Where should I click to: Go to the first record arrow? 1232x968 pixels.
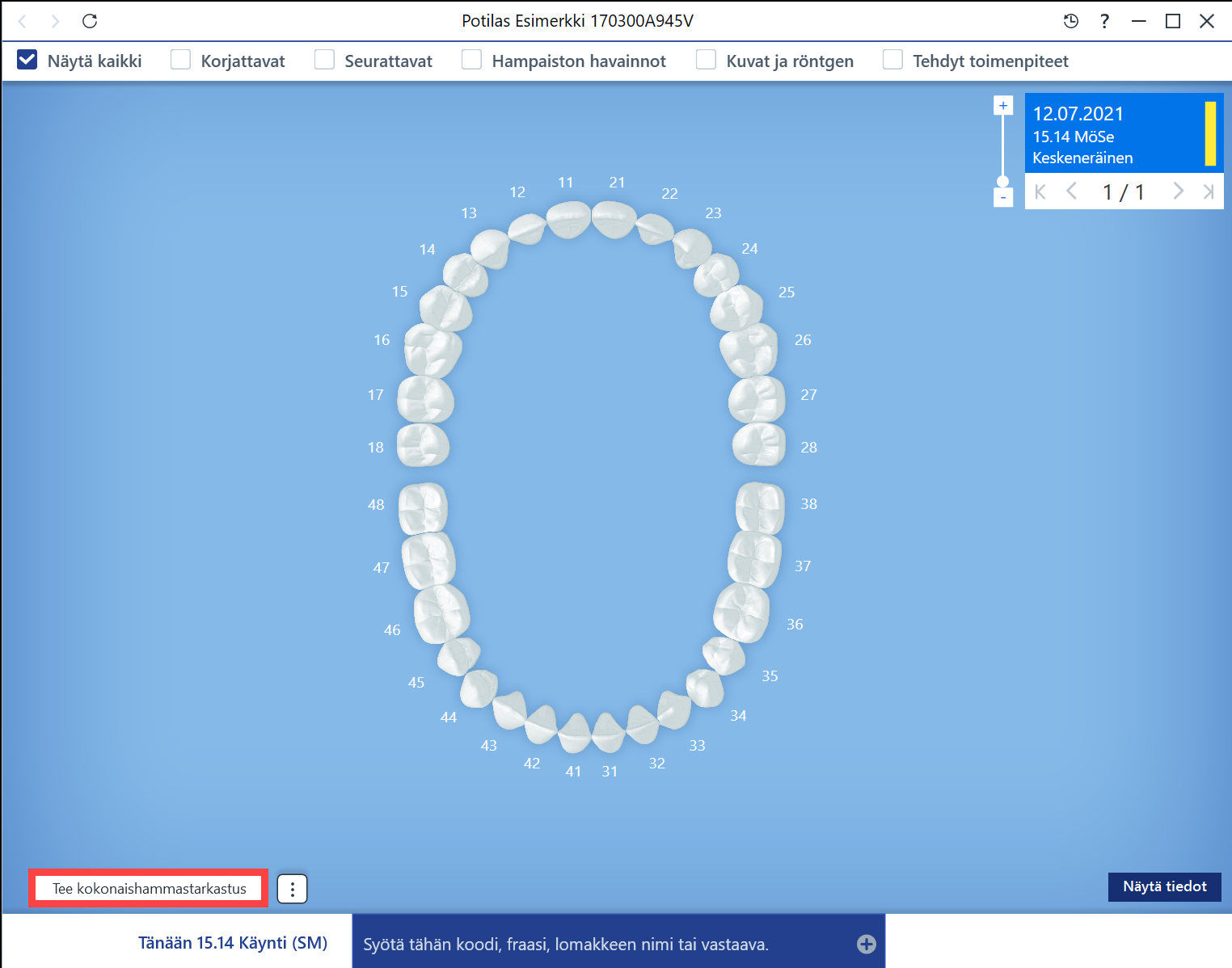tap(1040, 191)
